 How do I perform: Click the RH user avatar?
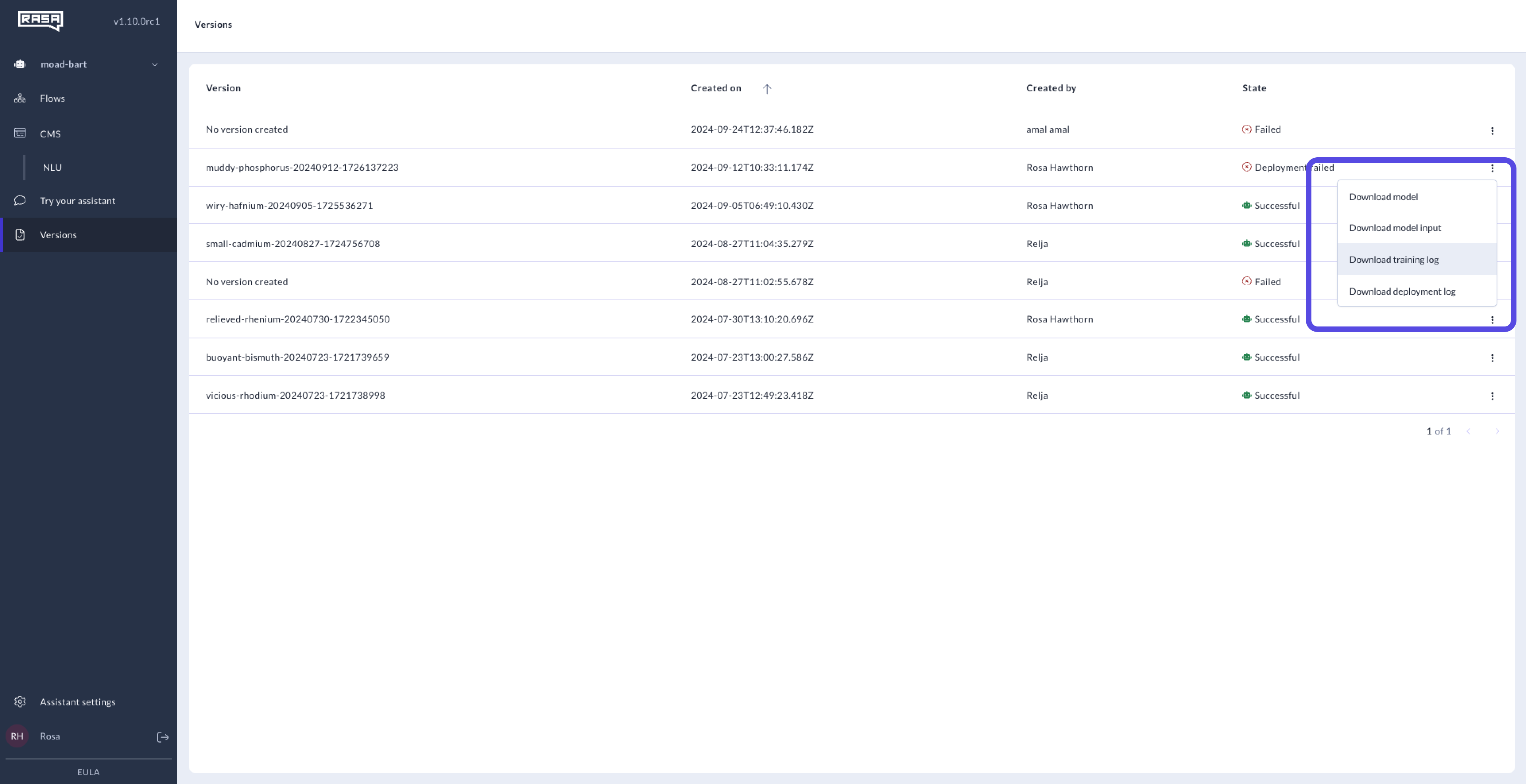click(x=17, y=736)
